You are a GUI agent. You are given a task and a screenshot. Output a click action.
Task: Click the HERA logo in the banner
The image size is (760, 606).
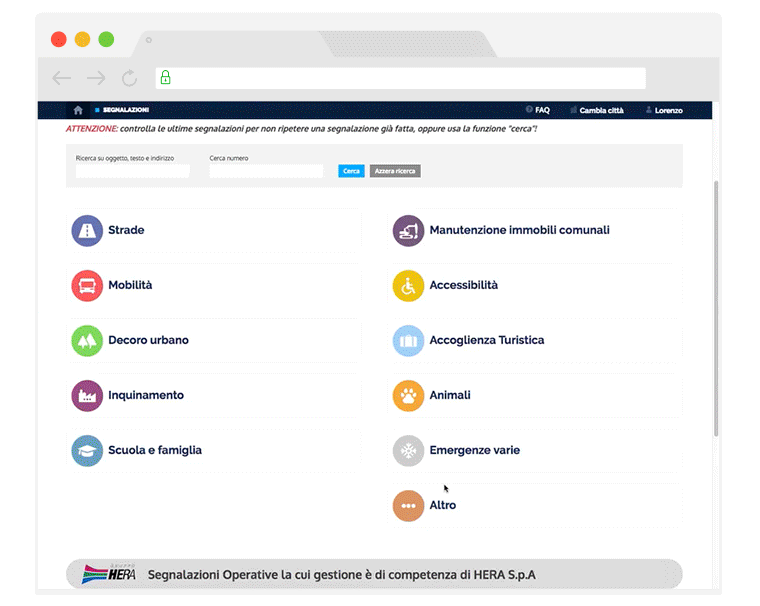point(109,574)
